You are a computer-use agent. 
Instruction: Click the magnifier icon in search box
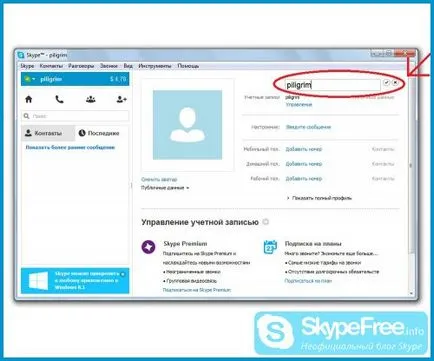26,116
